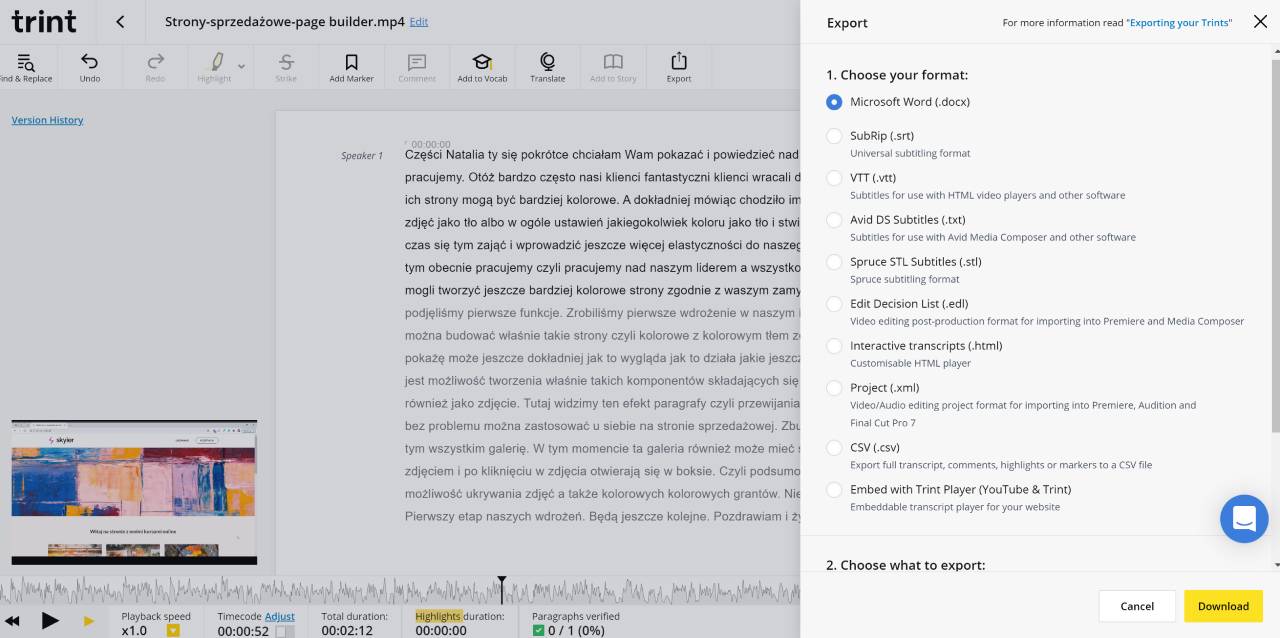The height and width of the screenshot is (638, 1280).
Task: Open the Add to Vocab tool
Action: click(x=482, y=62)
